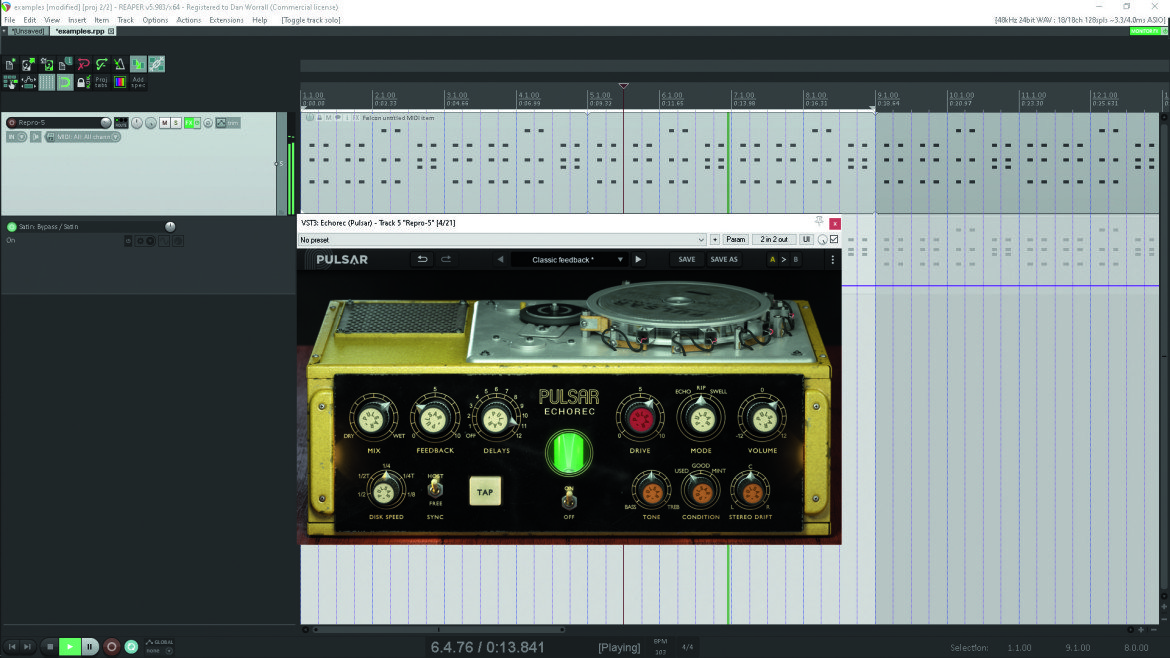
Task: Click the SAVE AS button in Pulsar
Action: pyautogui.click(x=724, y=260)
